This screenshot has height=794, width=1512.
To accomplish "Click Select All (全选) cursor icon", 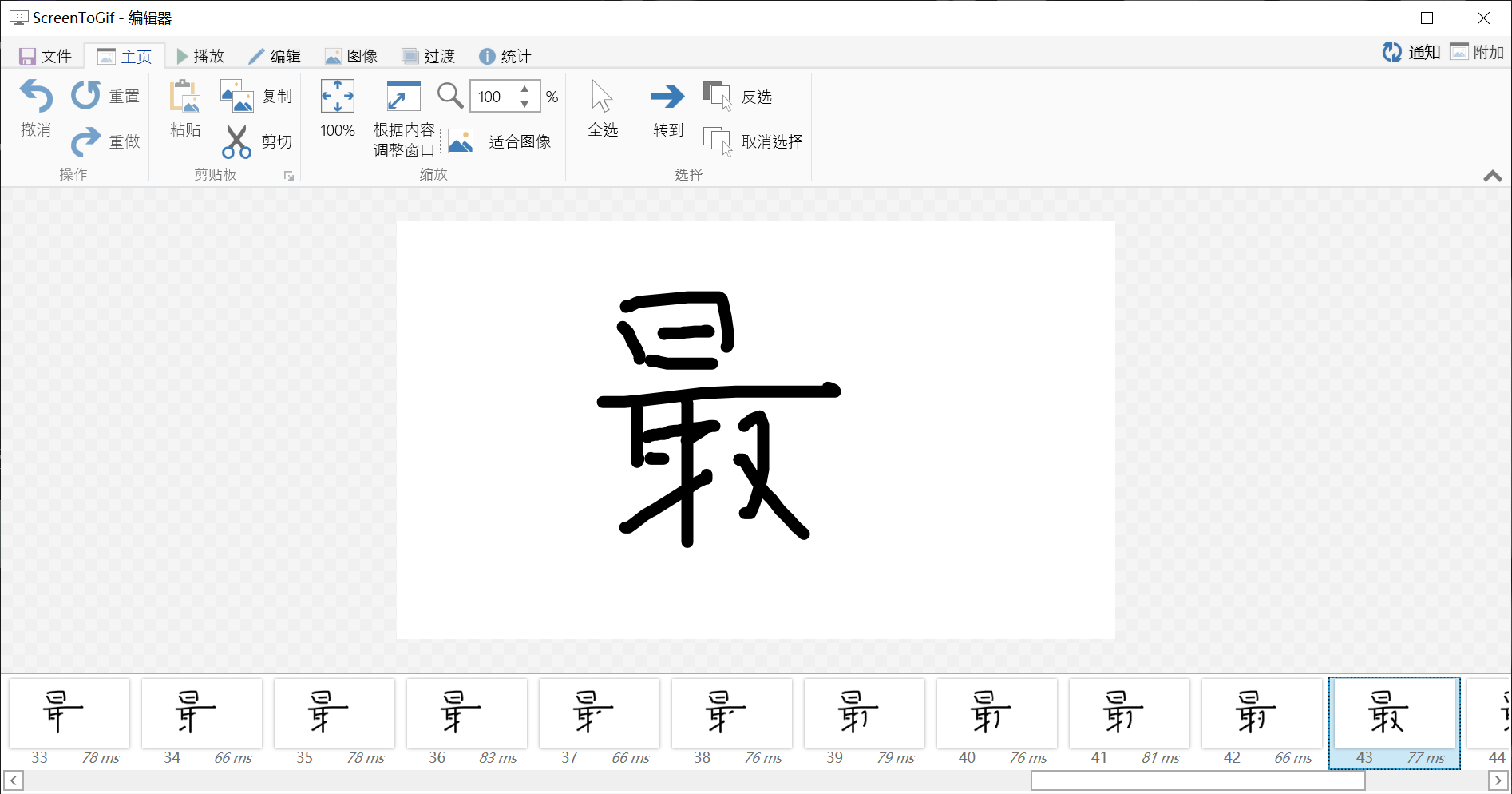I will 602,96.
